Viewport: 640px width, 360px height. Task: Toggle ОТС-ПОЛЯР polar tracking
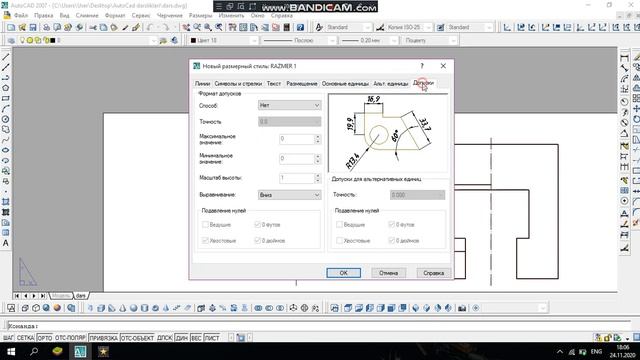click(70, 338)
